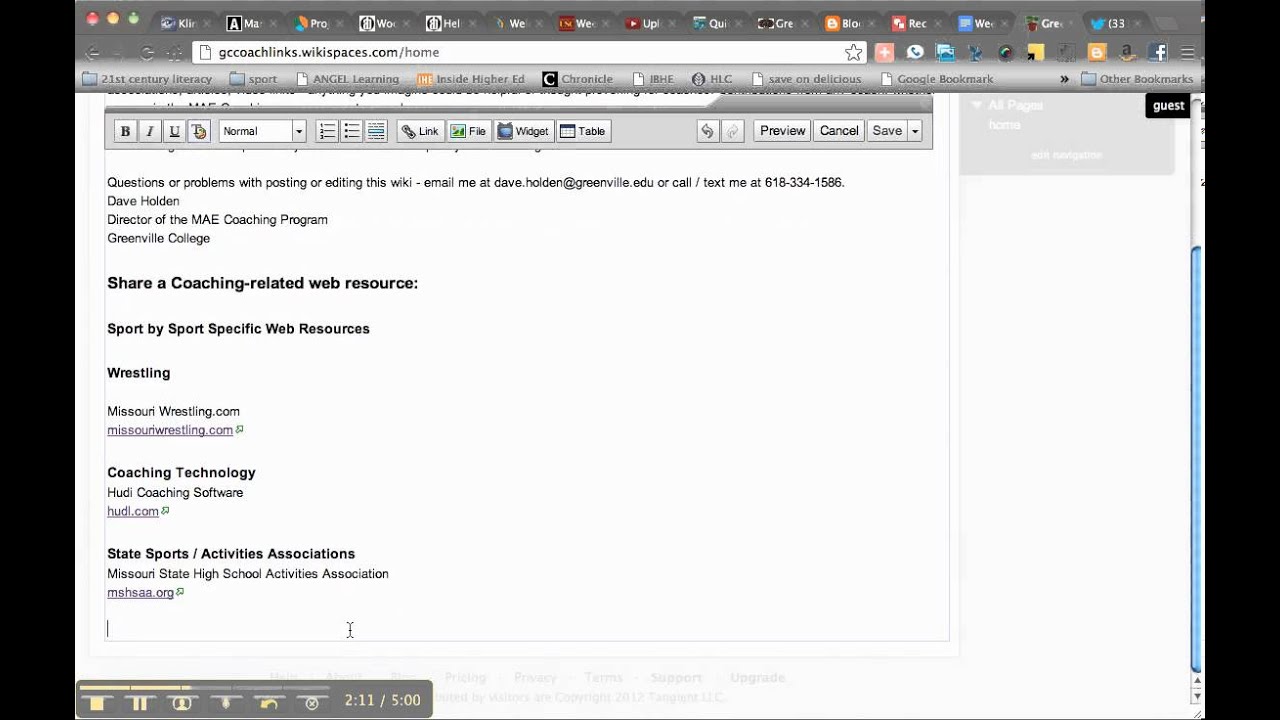Follow the mshsaa.org link

140,593
